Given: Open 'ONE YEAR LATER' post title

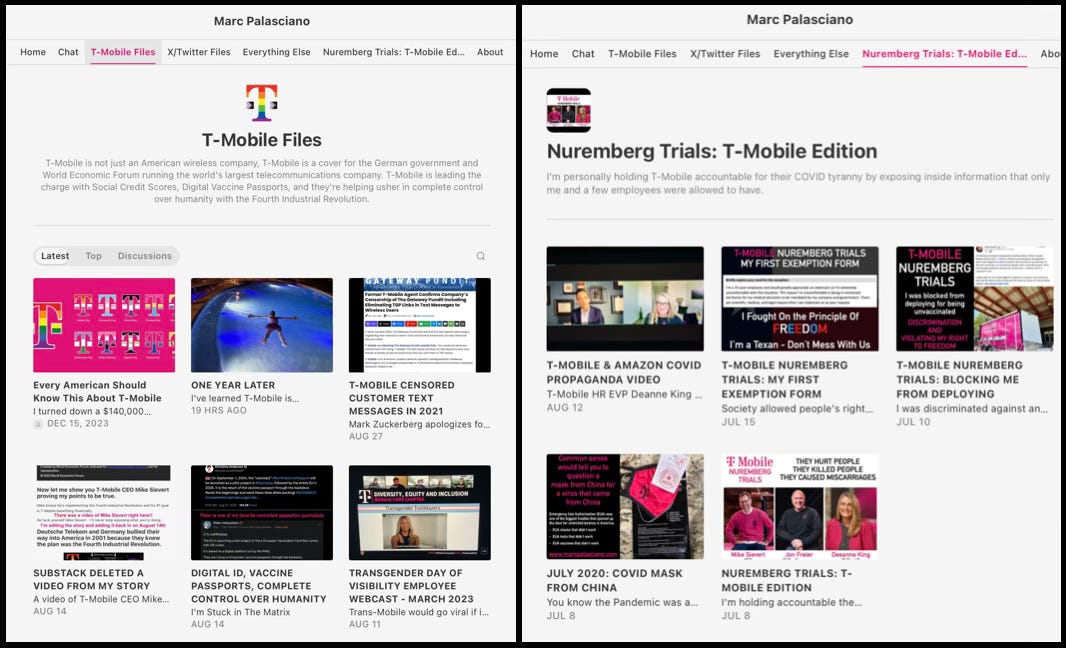Looking at the screenshot, I should click(233, 385).
